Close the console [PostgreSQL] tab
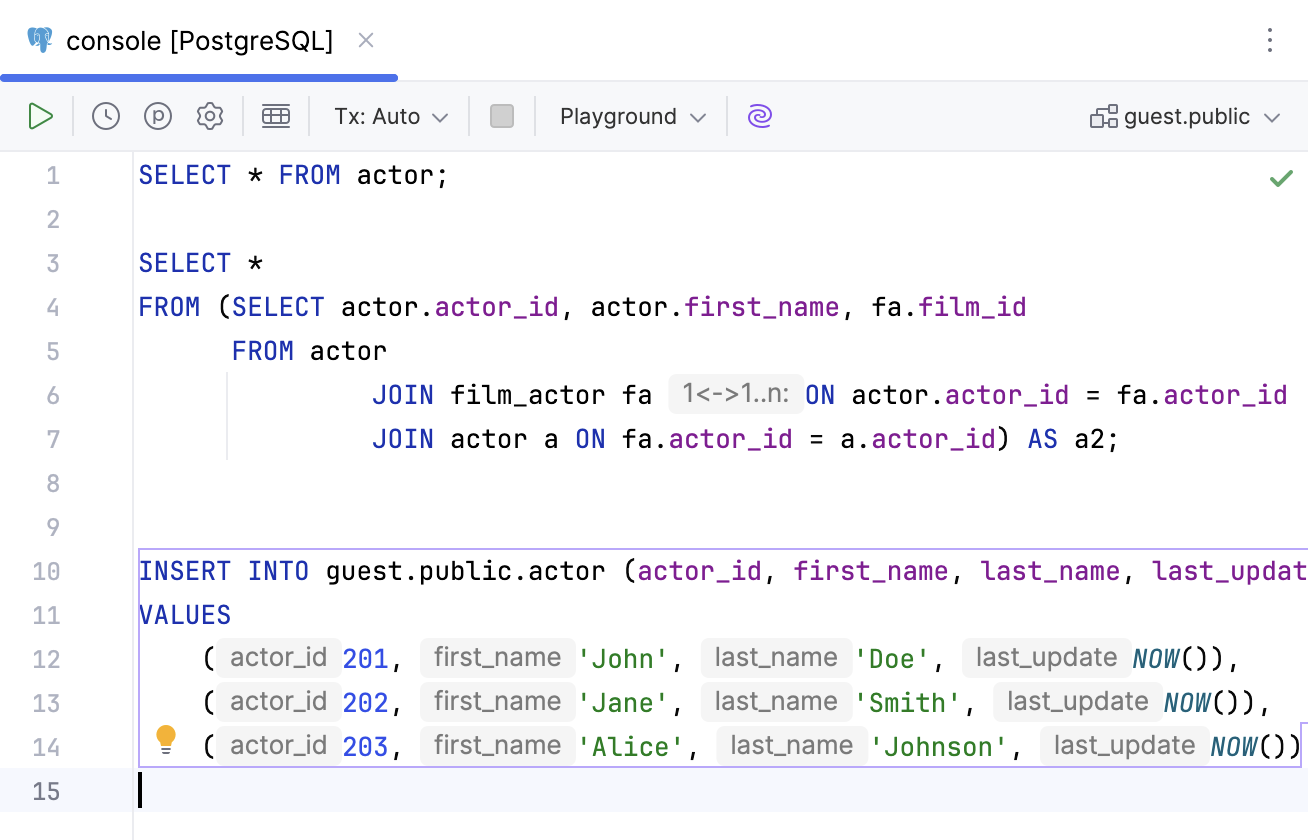This screenshot has width=1308, height=840. coord(366,40)
